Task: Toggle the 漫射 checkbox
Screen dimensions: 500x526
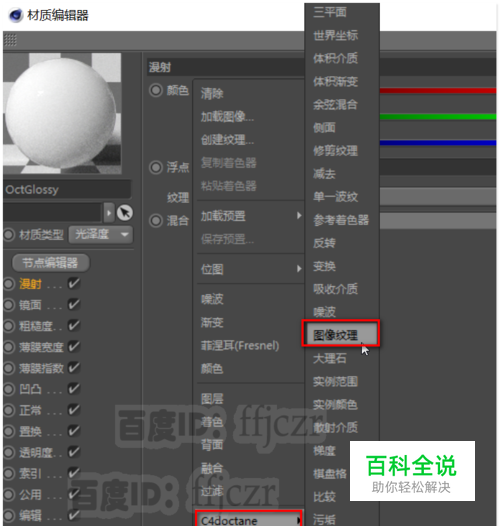Action: [73, 283]
